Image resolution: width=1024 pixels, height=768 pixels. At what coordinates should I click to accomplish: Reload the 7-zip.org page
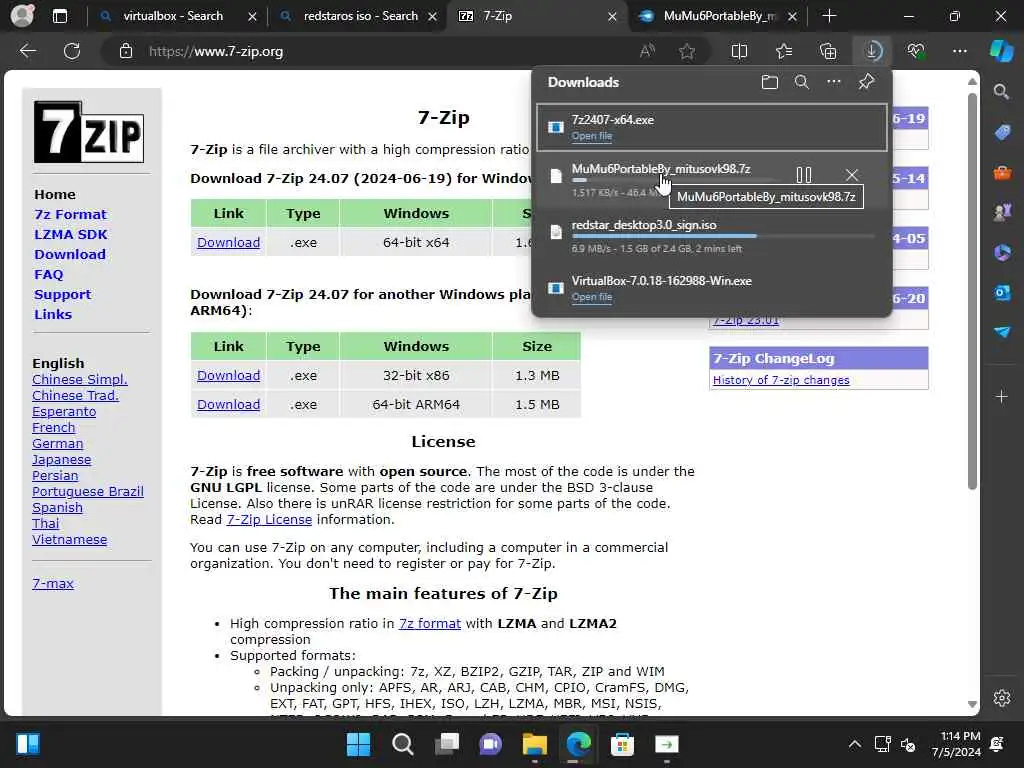pos(72,51)
